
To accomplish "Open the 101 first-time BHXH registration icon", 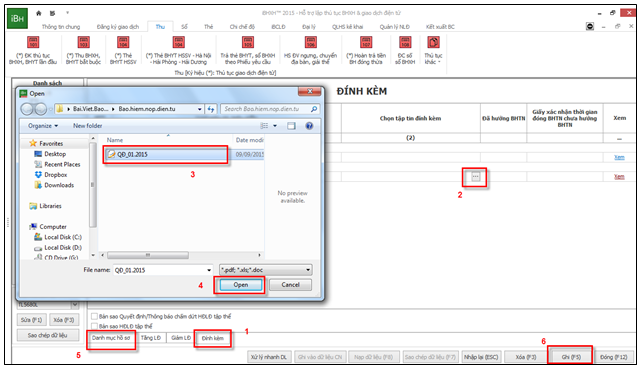I will (x=33, y=43).
